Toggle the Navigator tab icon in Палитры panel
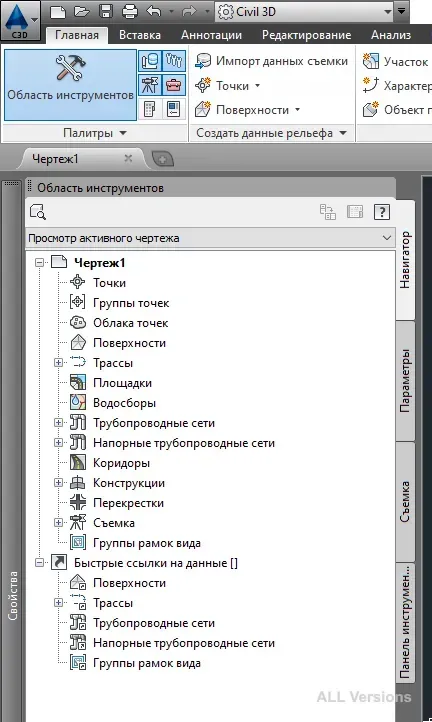Image resolution: width=432 pixels, height=722 pixels. 150,61
